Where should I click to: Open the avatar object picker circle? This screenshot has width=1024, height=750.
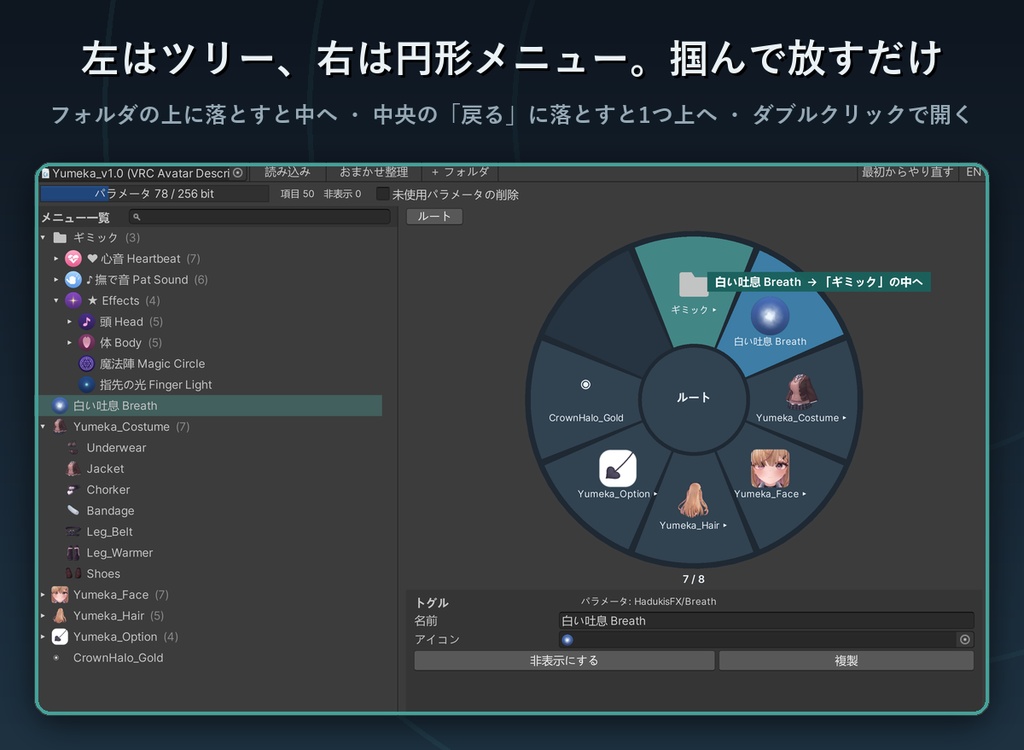[238, 173]
